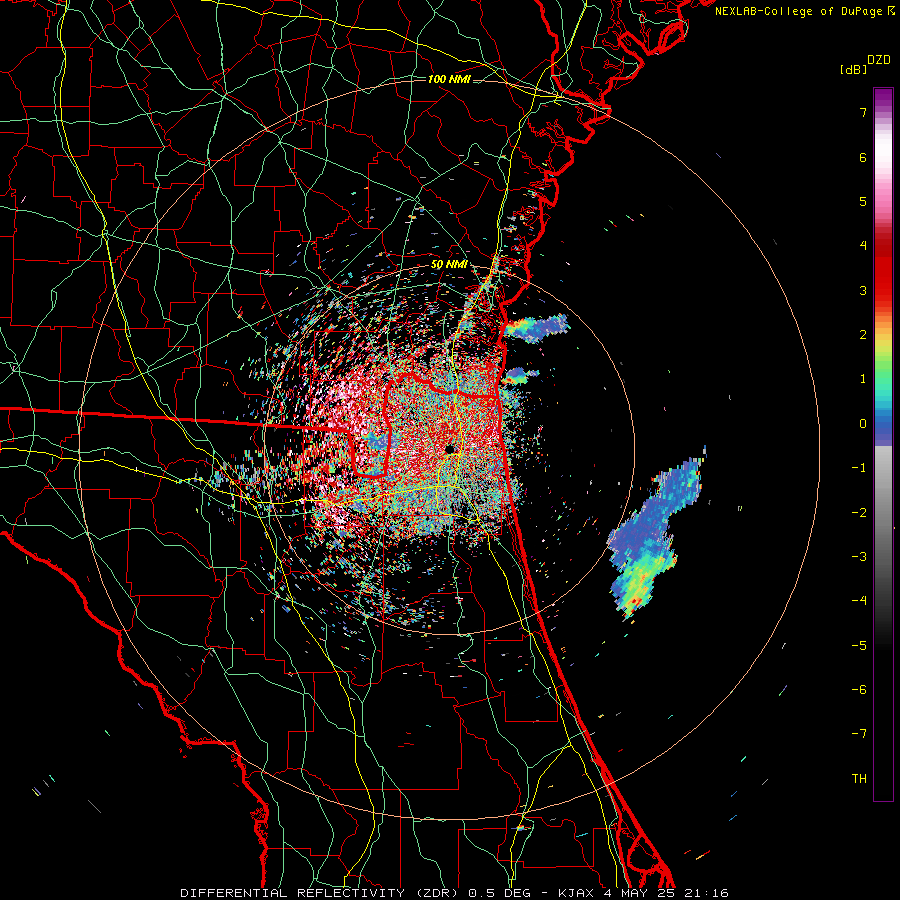Click the 4 value on color scale

click(863, 246)
